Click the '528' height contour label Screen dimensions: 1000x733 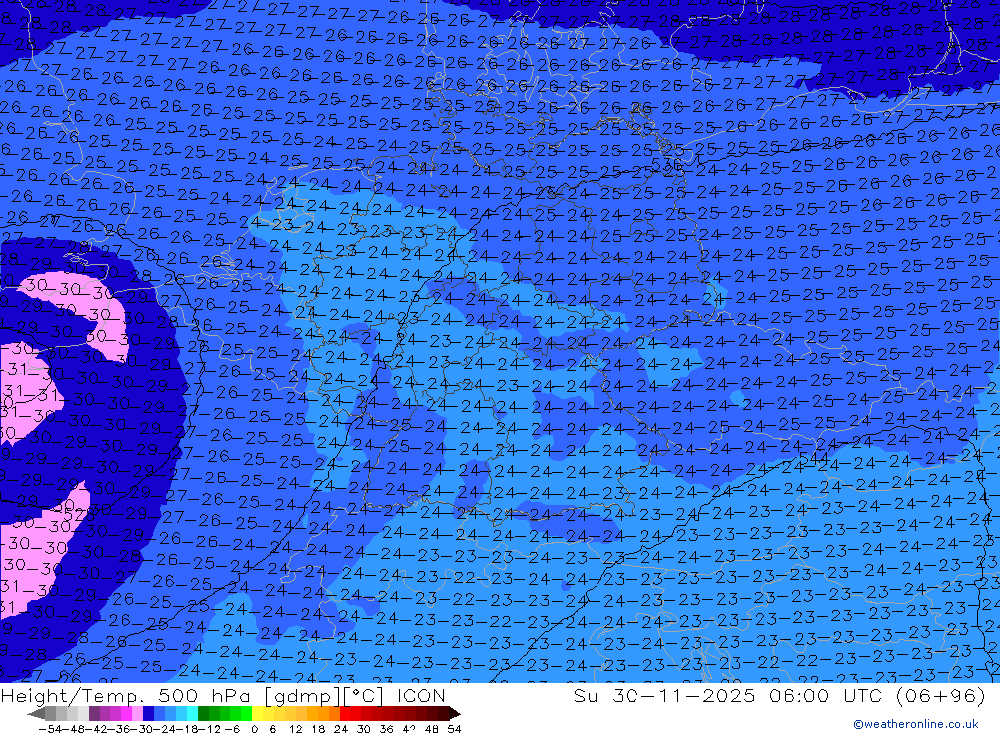point(79,514)
